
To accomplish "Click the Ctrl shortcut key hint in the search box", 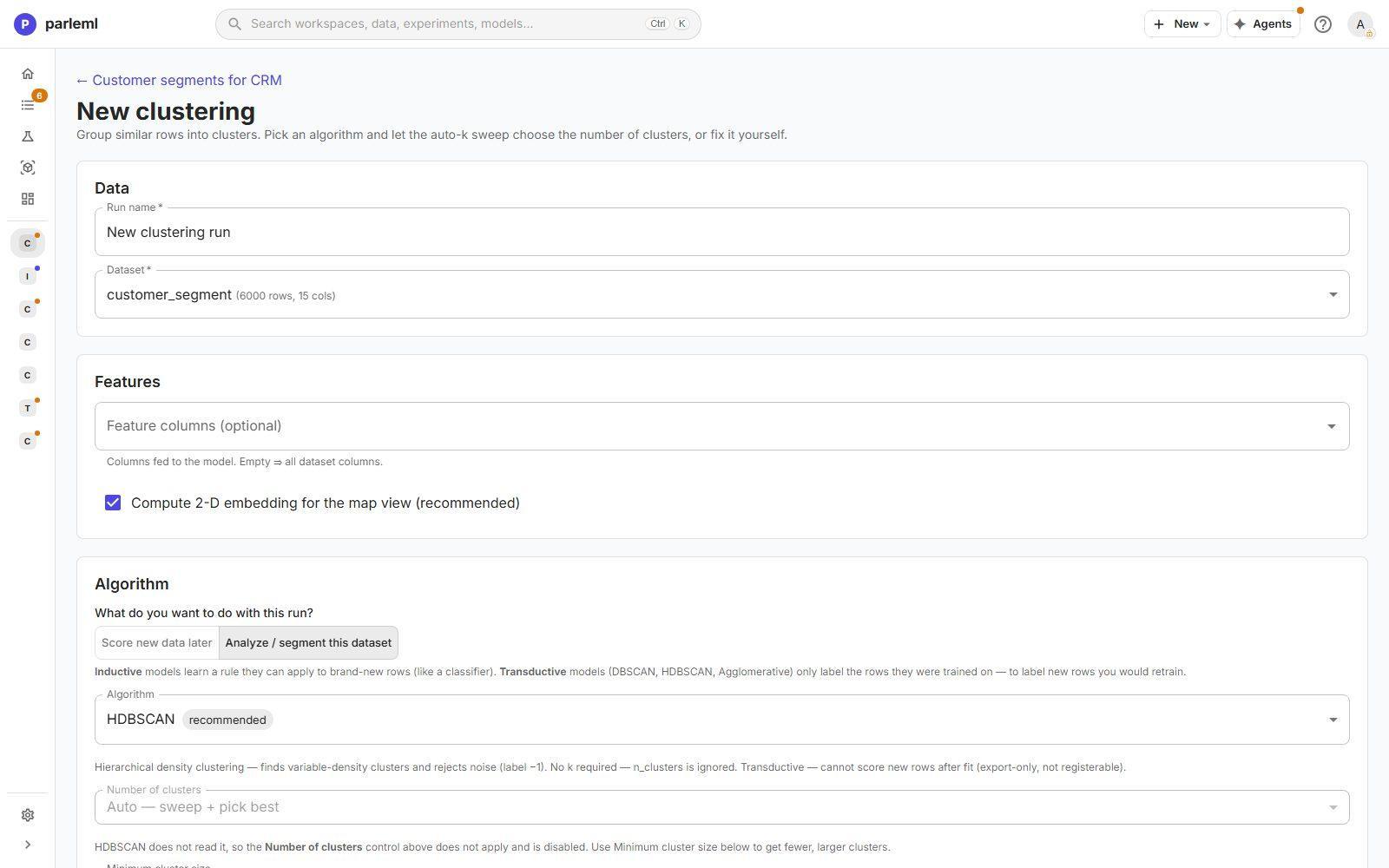I will point(657,24).
